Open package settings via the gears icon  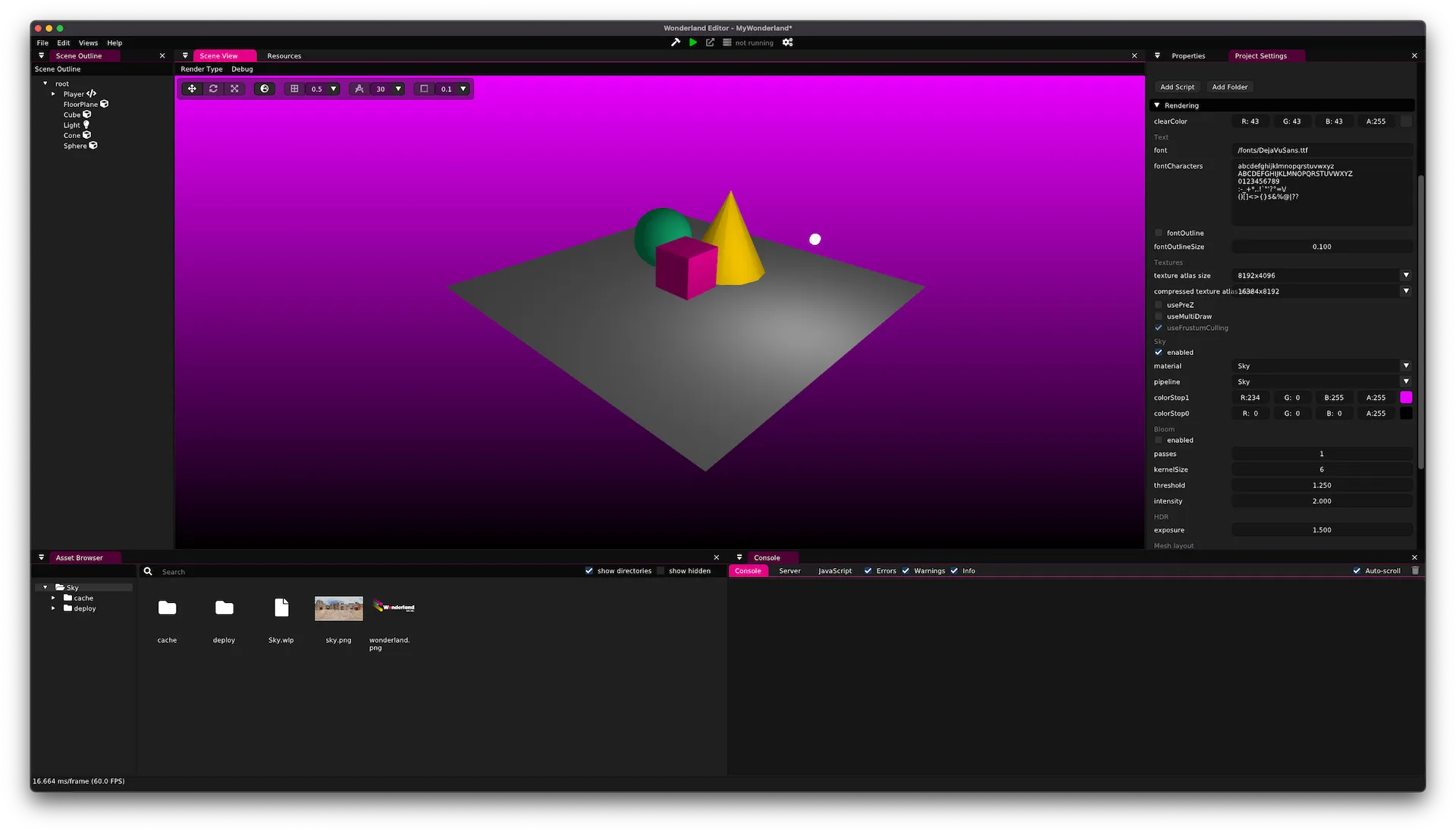coord(787,42)
